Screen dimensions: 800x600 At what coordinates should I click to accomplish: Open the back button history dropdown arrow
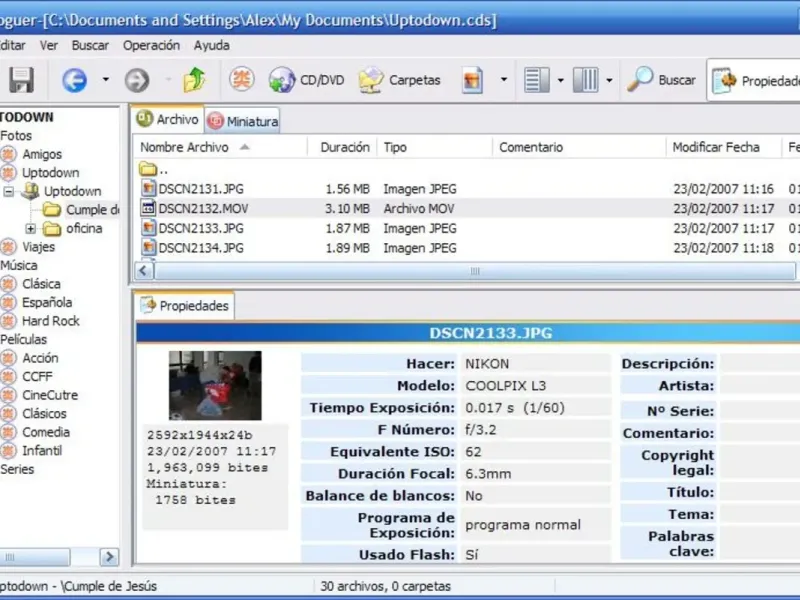(105, 80)
